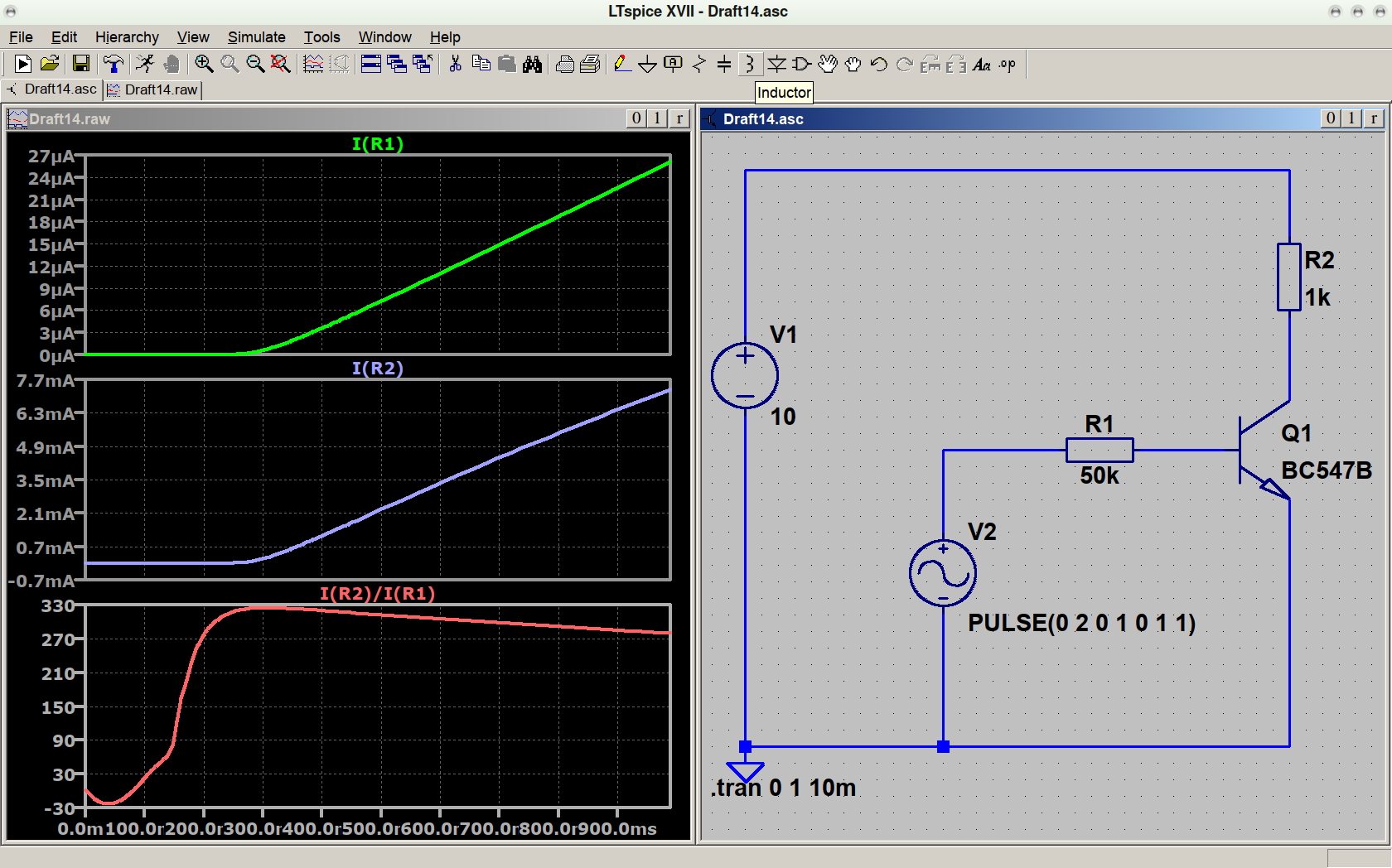
Task: Click the Zoom full extents icon
Action: click(281, 64)
